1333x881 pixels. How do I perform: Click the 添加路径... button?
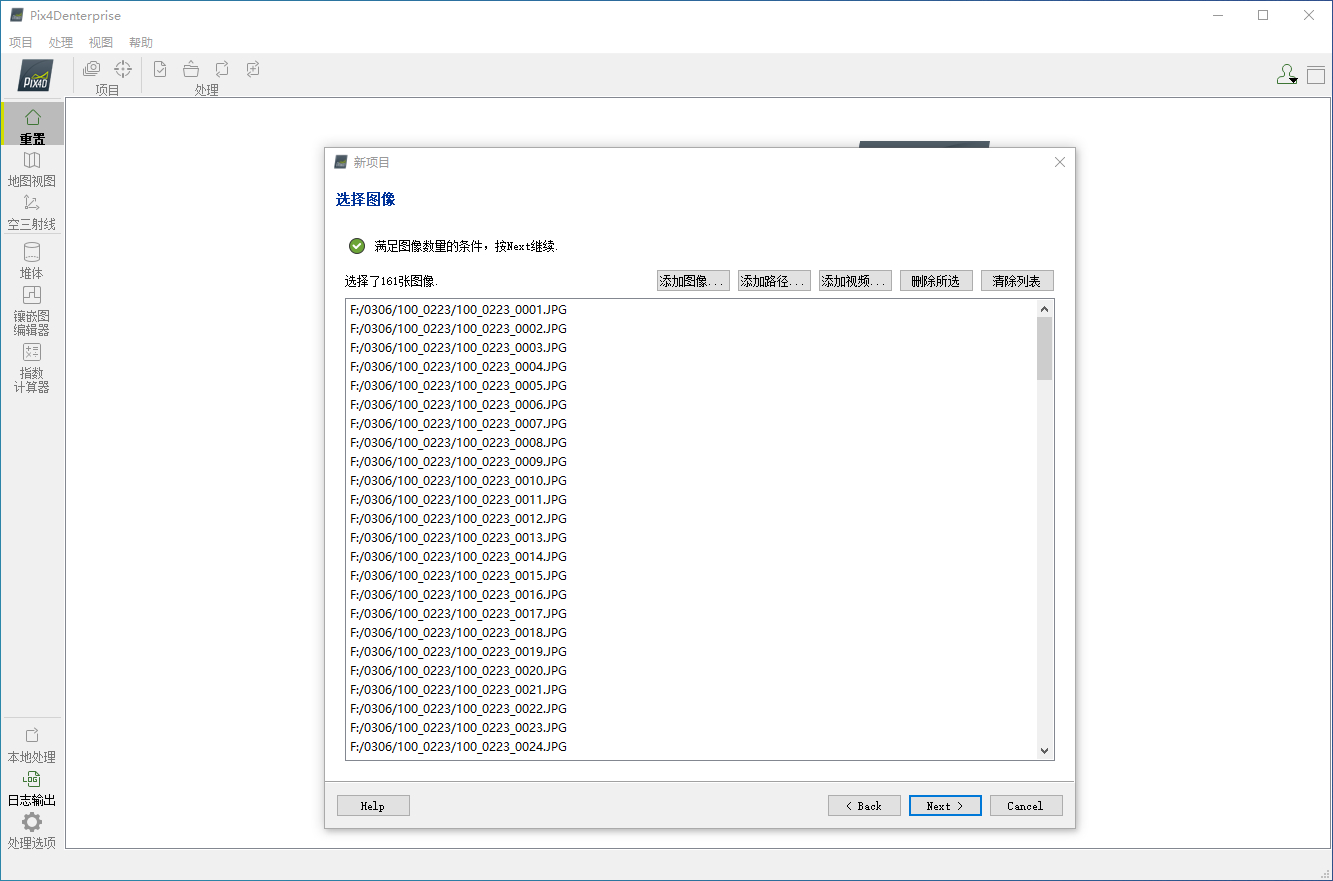click(774, 281)
